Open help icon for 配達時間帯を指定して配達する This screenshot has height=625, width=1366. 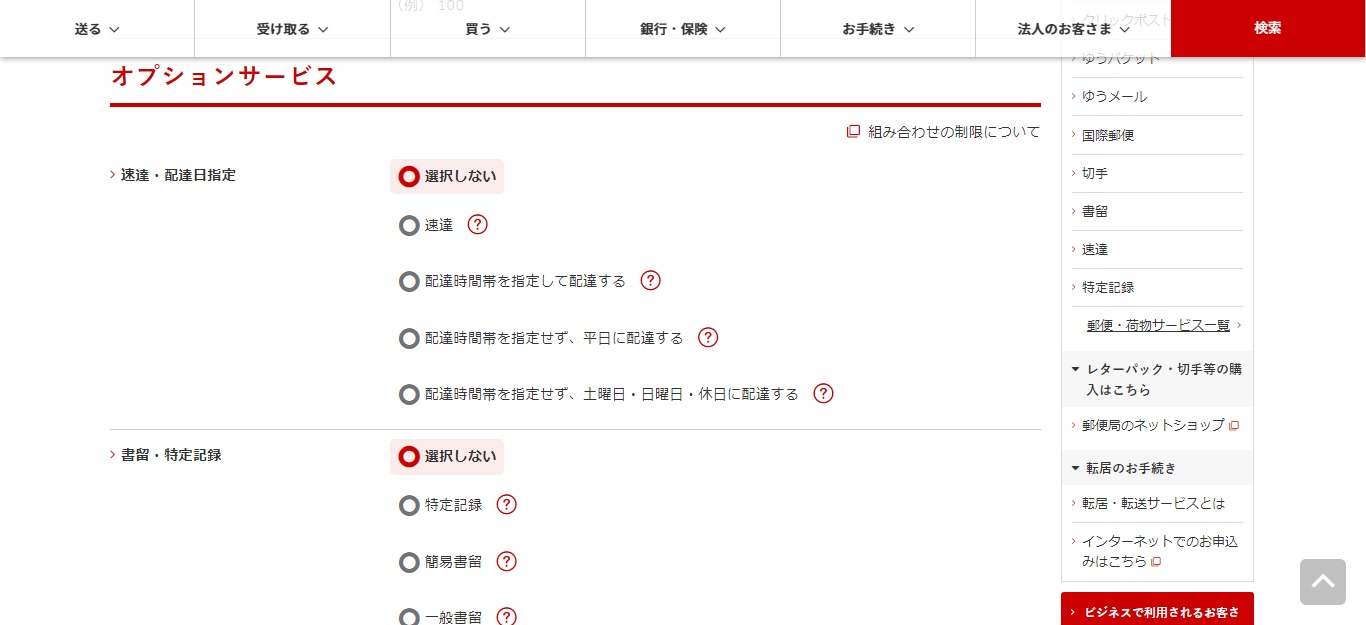coord(651,281)
